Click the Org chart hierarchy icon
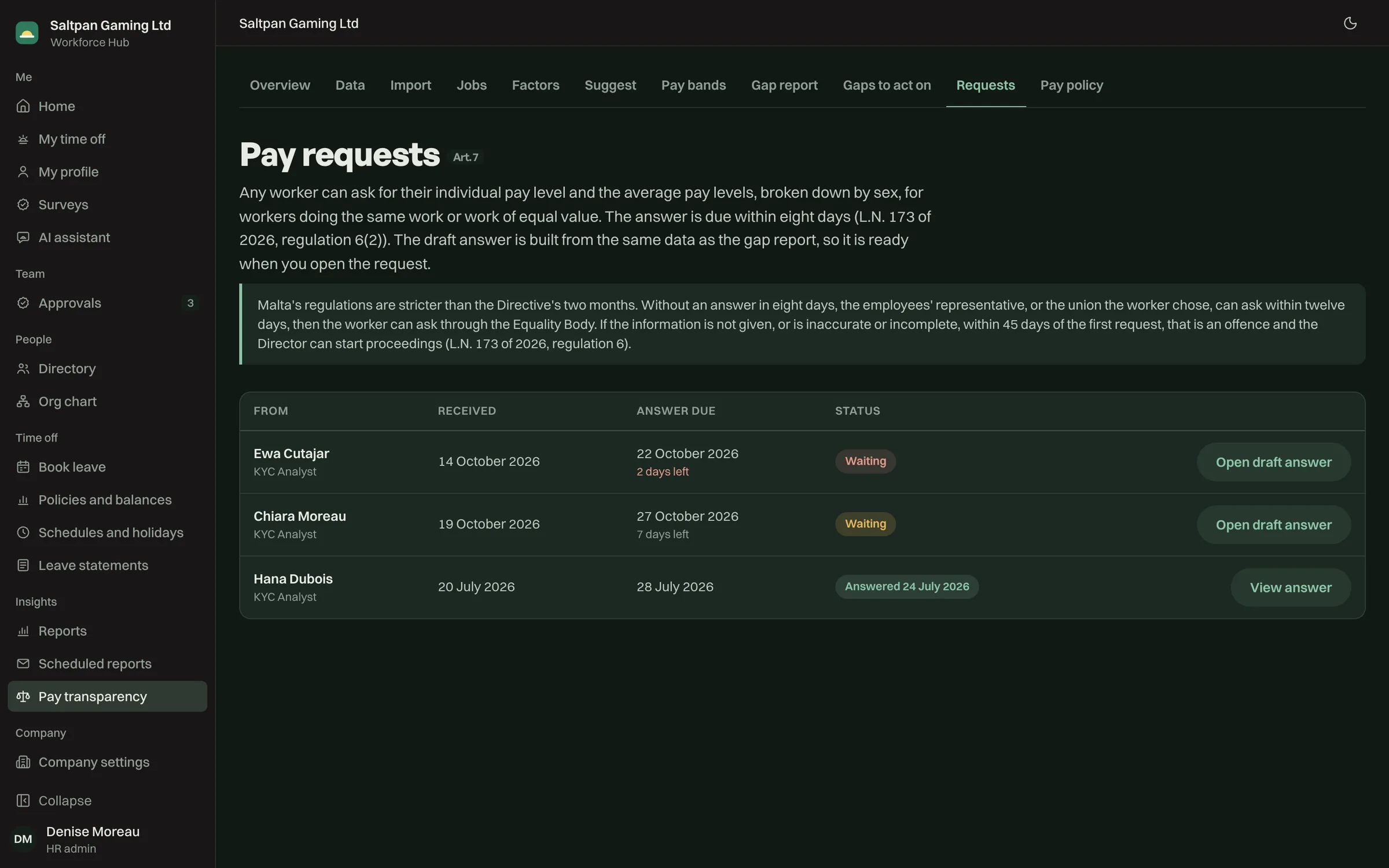 [x=23, y=401]
